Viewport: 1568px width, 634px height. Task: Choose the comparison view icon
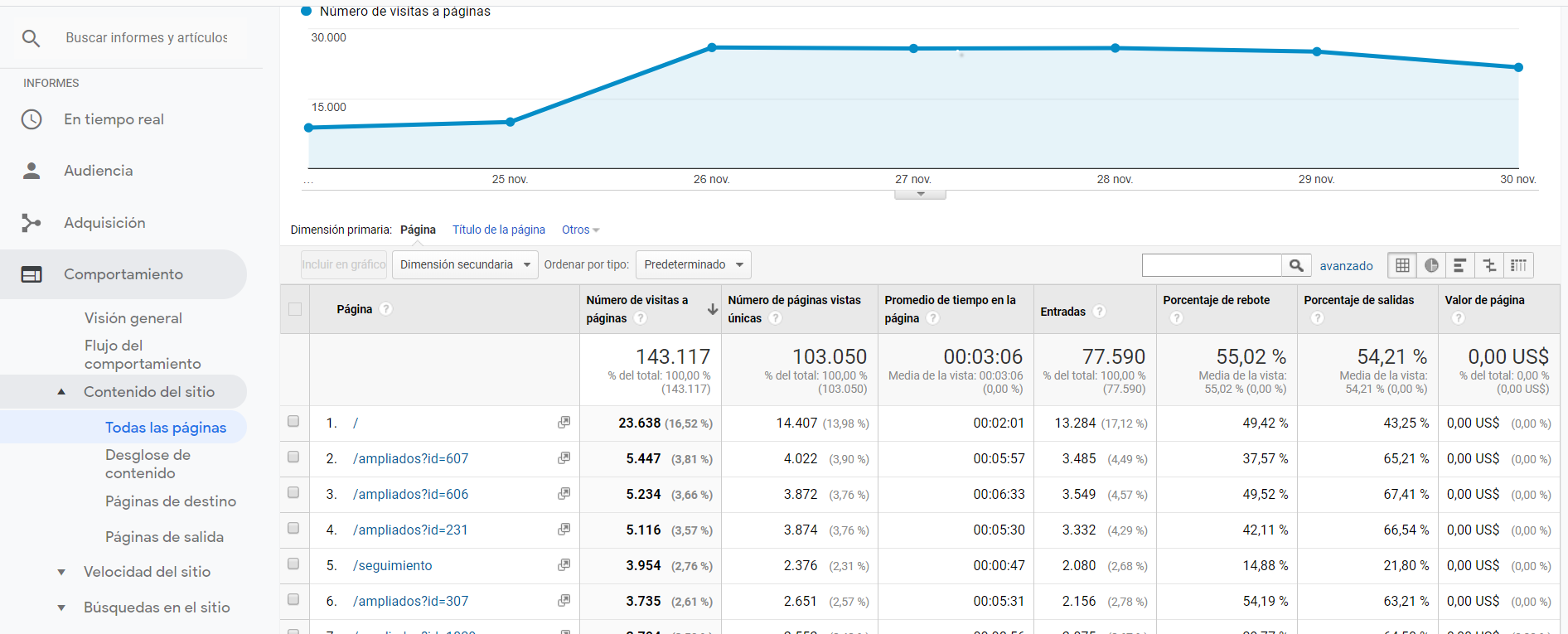(1489, 265)
